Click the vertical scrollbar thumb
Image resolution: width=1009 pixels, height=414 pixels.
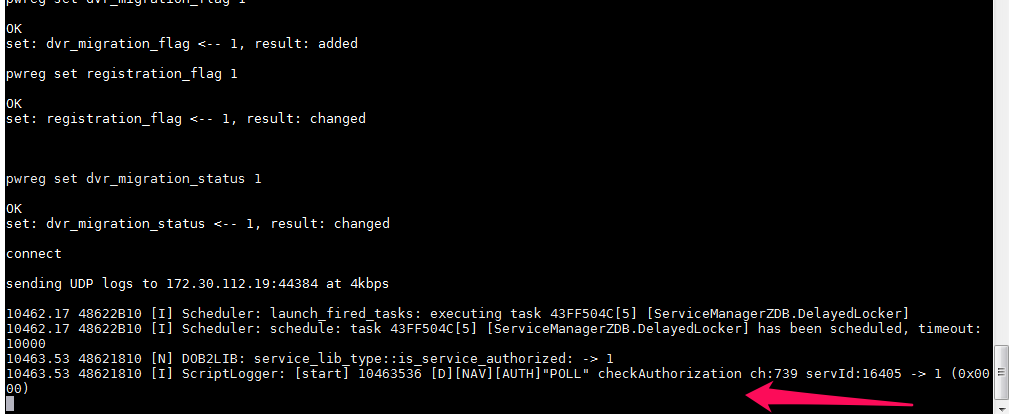[x=1001, y=371]
